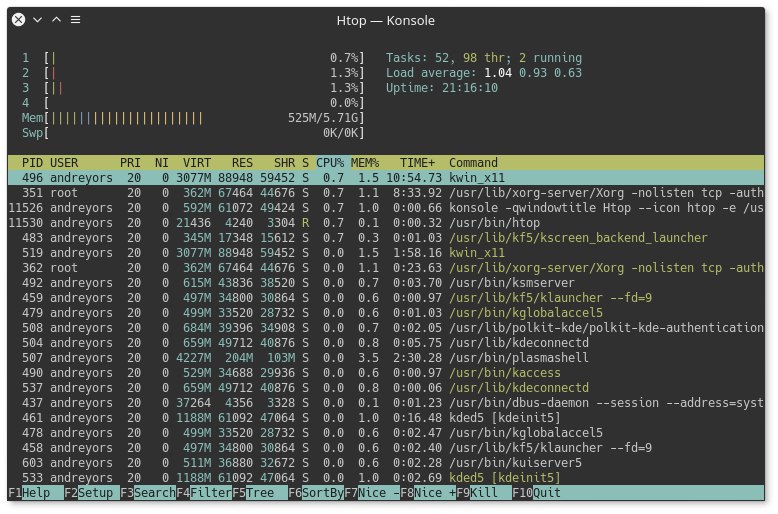Toggle F5 Tree view
778x514 pixels.
coord(260,493)
